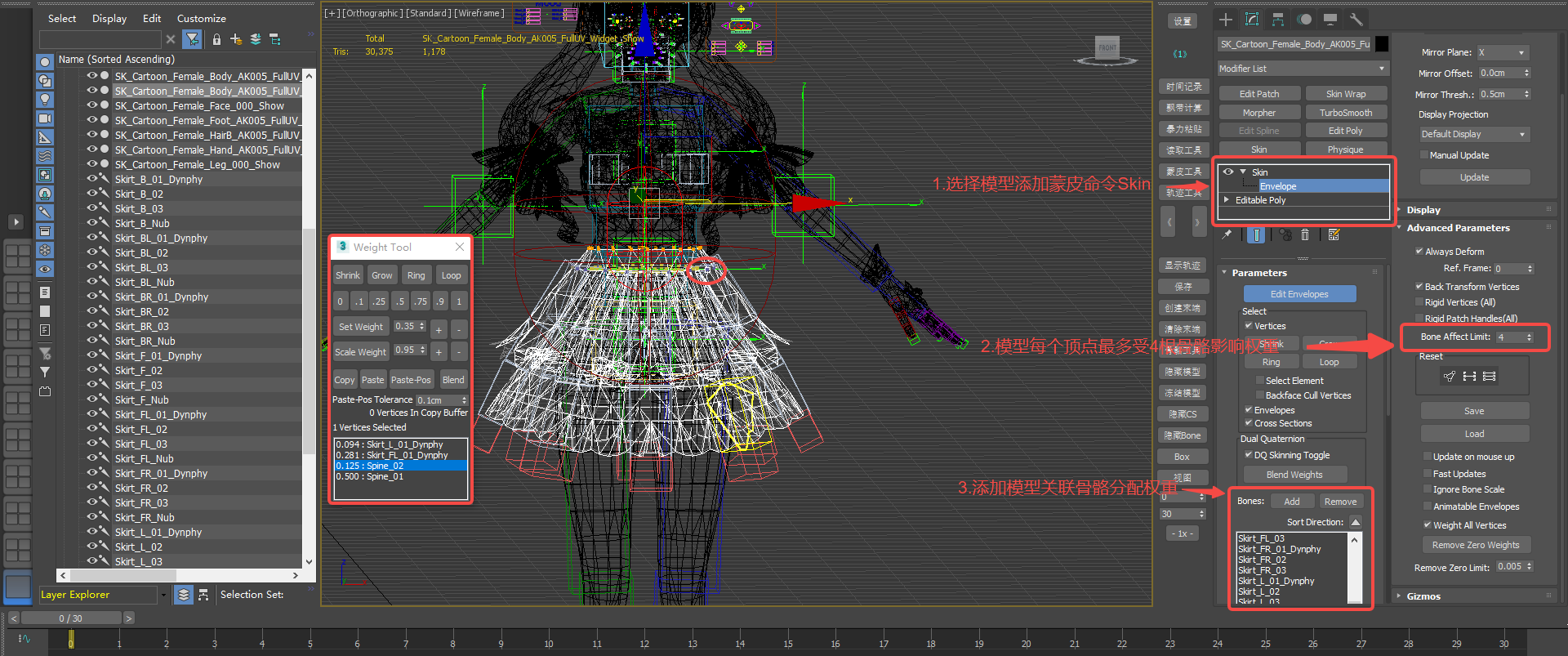Expand the Gizmos rollout
The height and width of the screenshot is (656, 1568).
[x=1423, y=596]
